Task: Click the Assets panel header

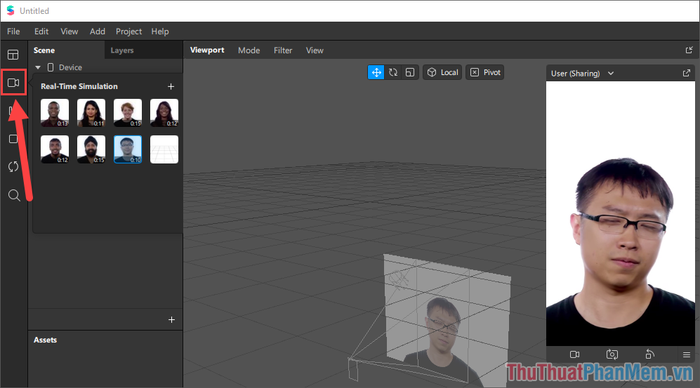Action: coord(45,340)
